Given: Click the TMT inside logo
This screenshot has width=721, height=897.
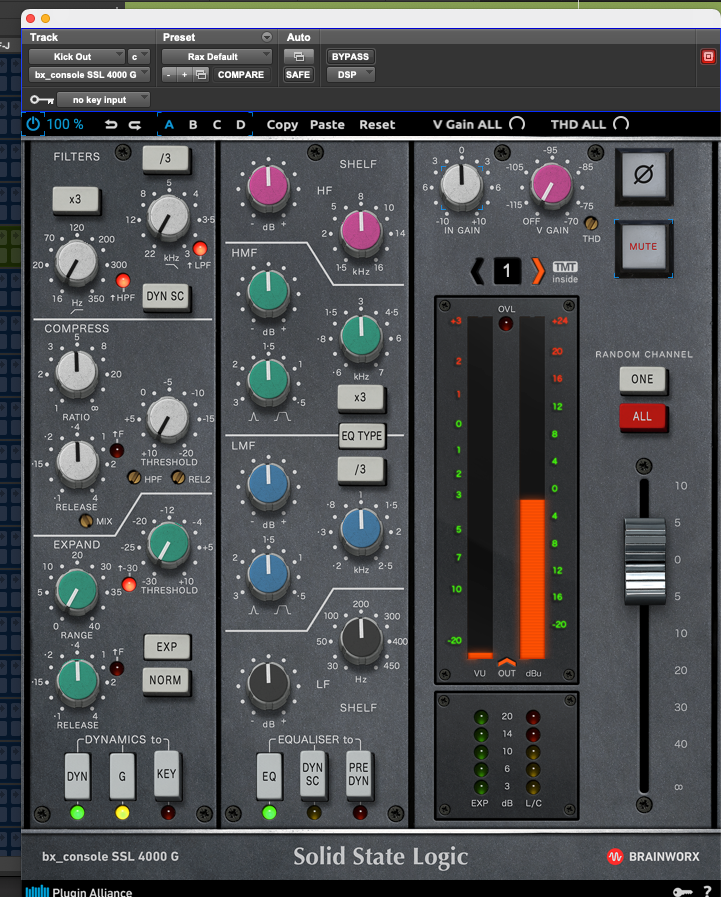Looking at the screenshot, I should [x=565, y=272].
